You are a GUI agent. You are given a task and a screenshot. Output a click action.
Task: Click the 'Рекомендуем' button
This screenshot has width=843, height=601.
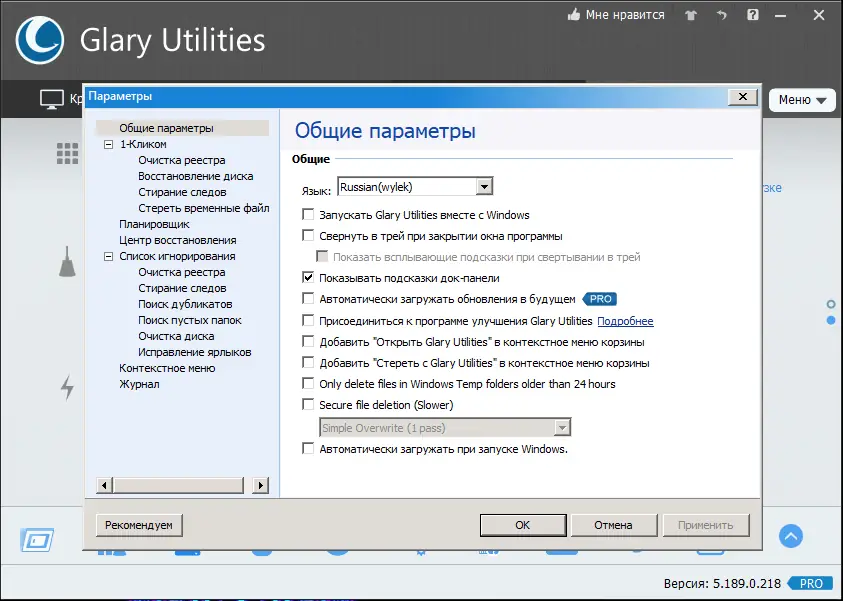point(139,525)
